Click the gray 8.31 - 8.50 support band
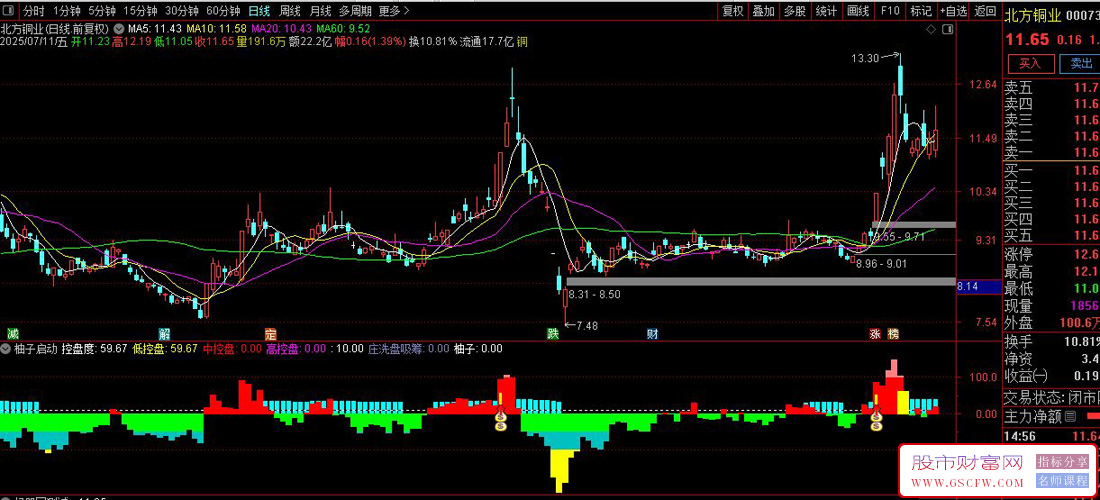The image size is (1100, 500). coord(760,281)
